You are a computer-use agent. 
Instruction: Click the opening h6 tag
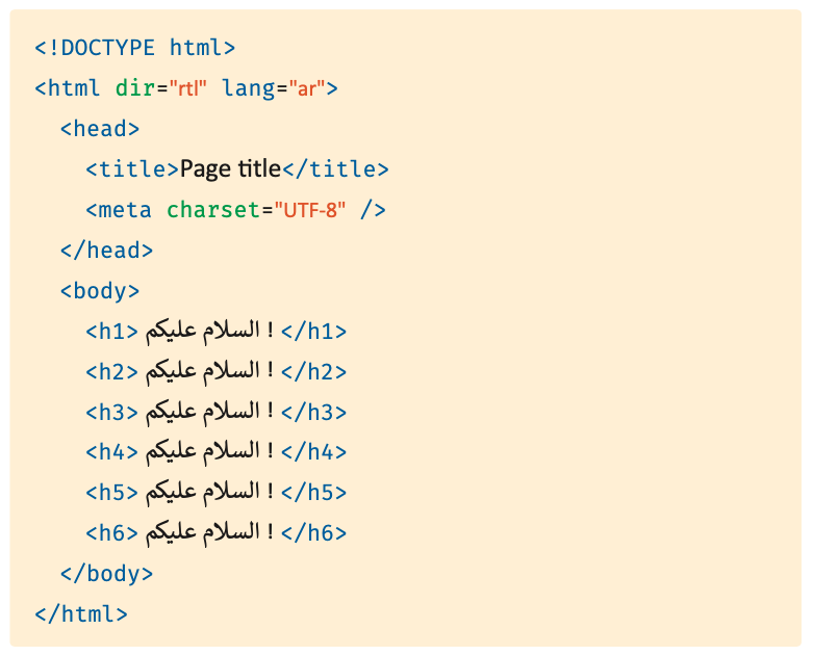pos(112,532)
